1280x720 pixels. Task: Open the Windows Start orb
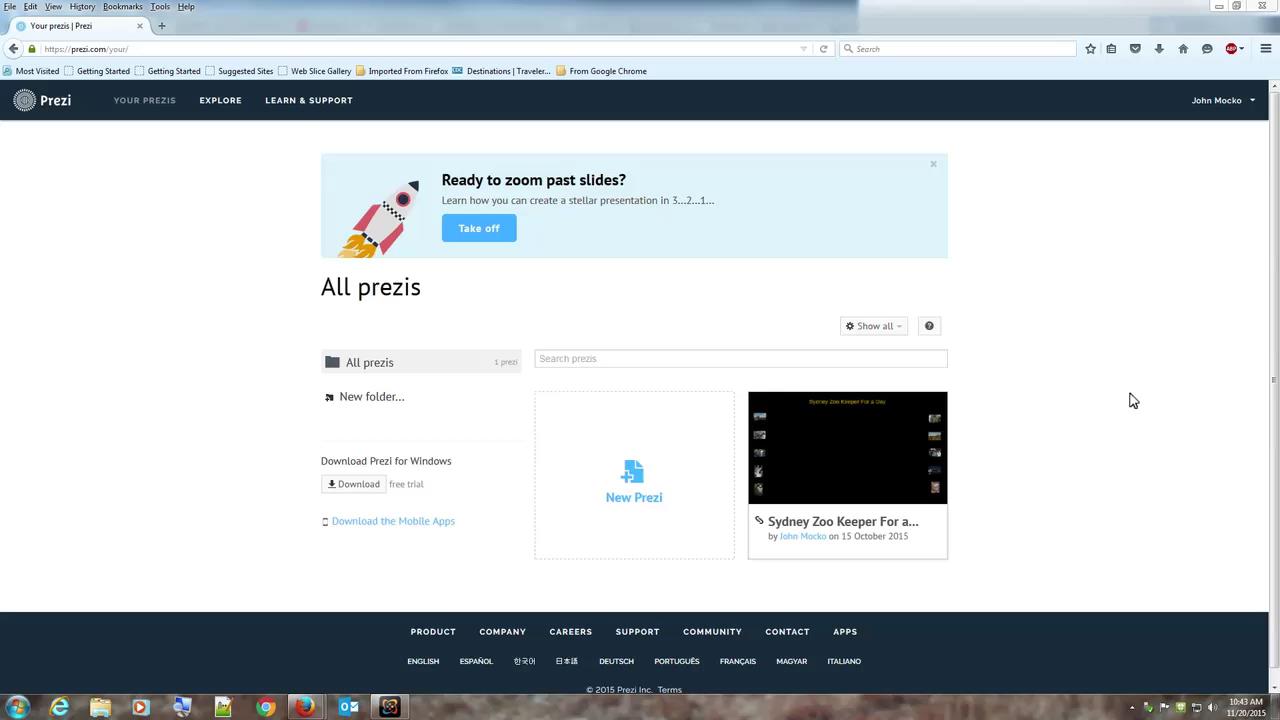coord(17,707)
